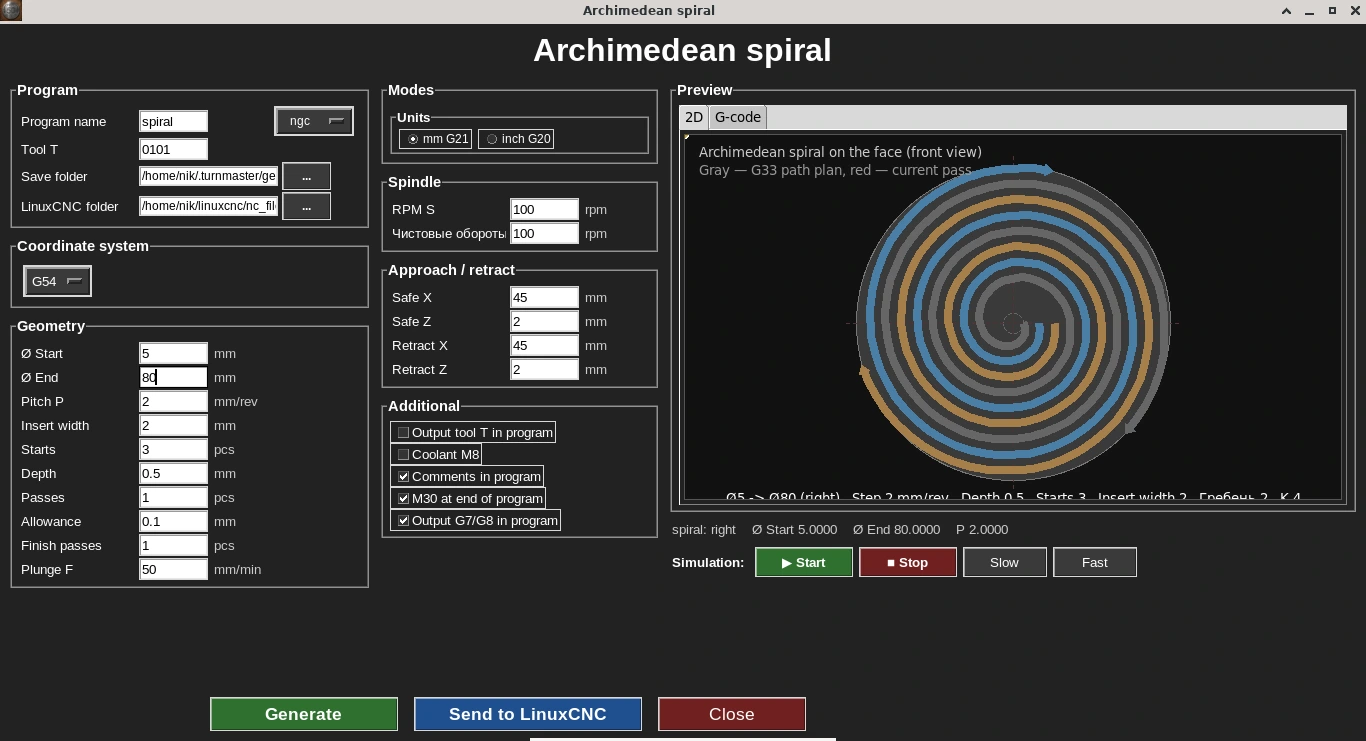Edit the Retract Z field
Viewport: 1366px width, 741px height.
[544, 369]
